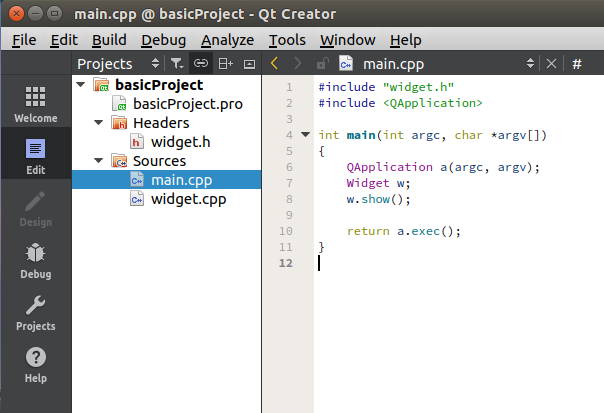
Task: Open the Analyze menu
Action: coord(227,40)
